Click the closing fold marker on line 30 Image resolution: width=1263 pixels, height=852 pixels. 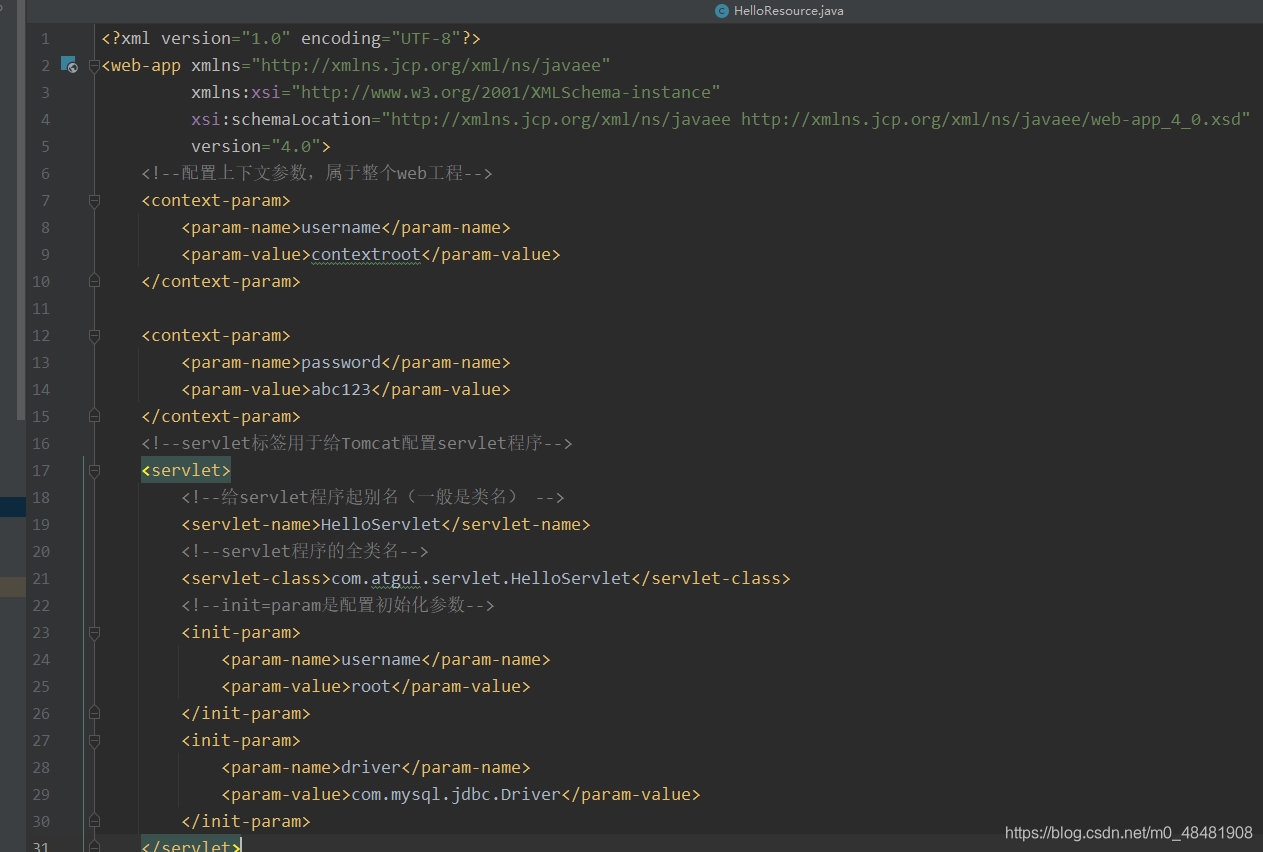(x=94, y=822)
